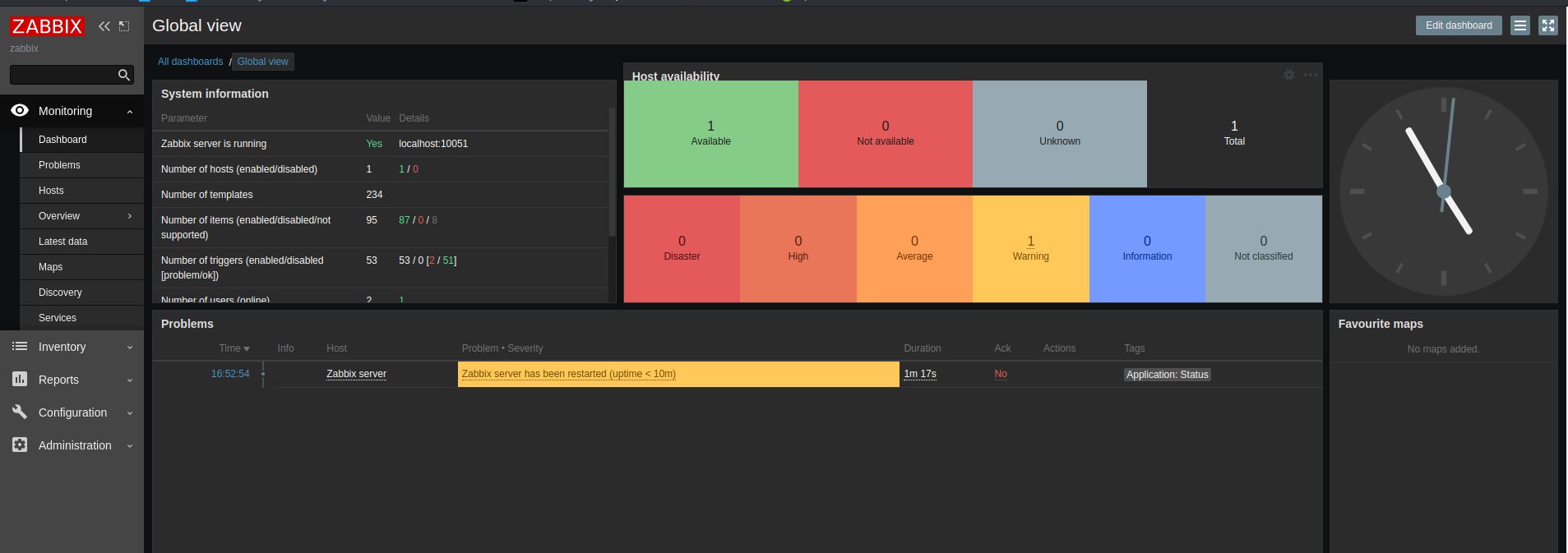Click the 'Application: Status' tag
Image resolution: width=1568 pixels, height=553 pixels.
pyautogui.click(x=1168, y=375)
